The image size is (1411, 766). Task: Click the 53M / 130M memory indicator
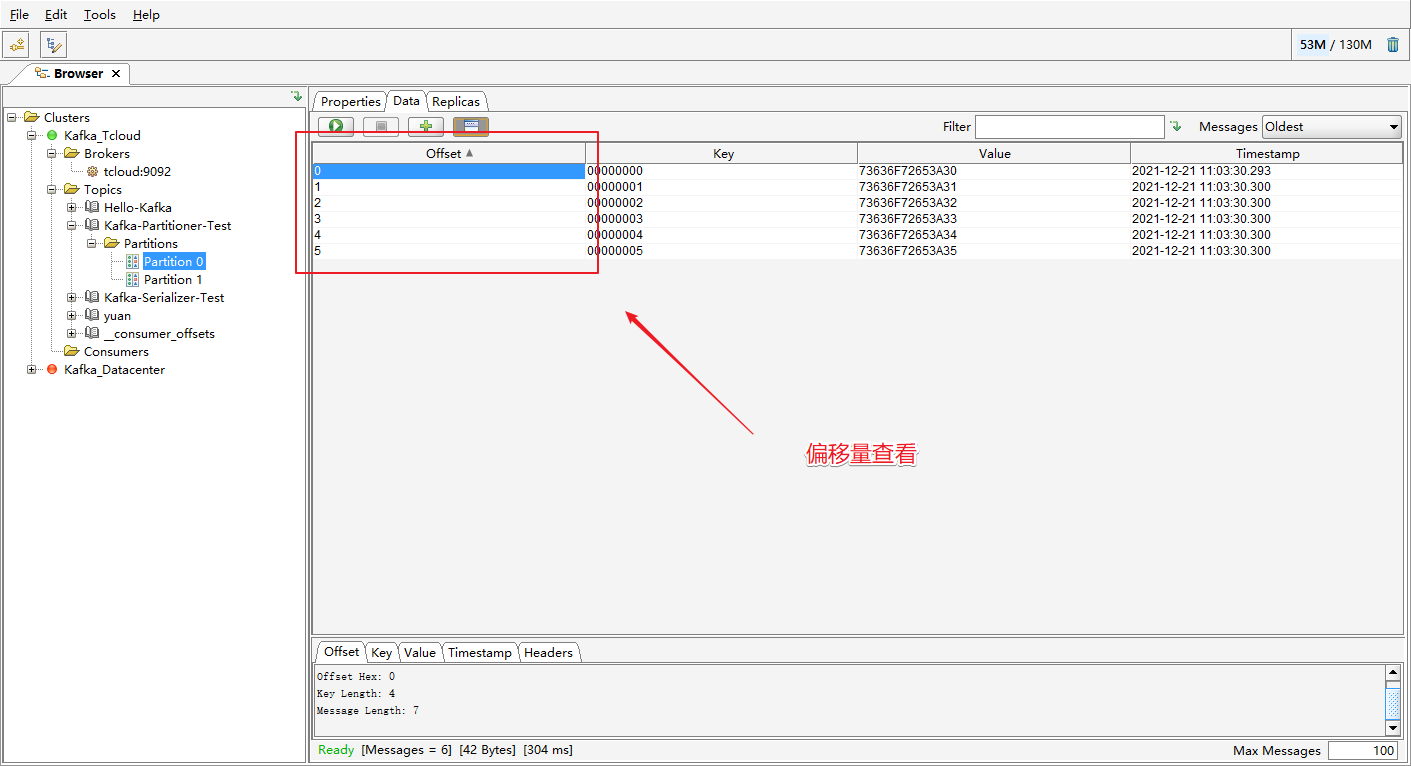(x=1335, y=45)
